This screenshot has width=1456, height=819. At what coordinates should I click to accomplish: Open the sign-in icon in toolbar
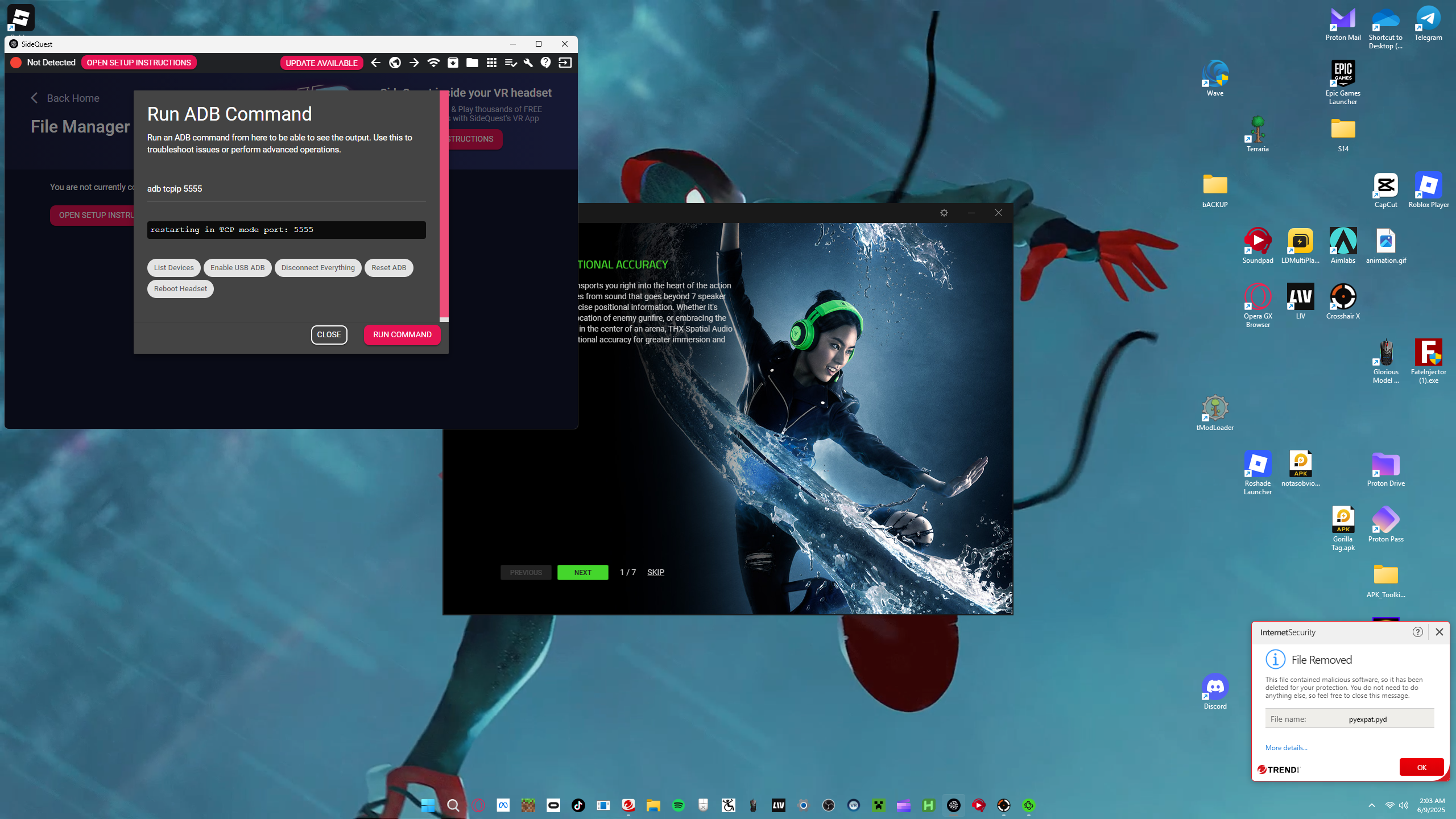coord(565,63)
